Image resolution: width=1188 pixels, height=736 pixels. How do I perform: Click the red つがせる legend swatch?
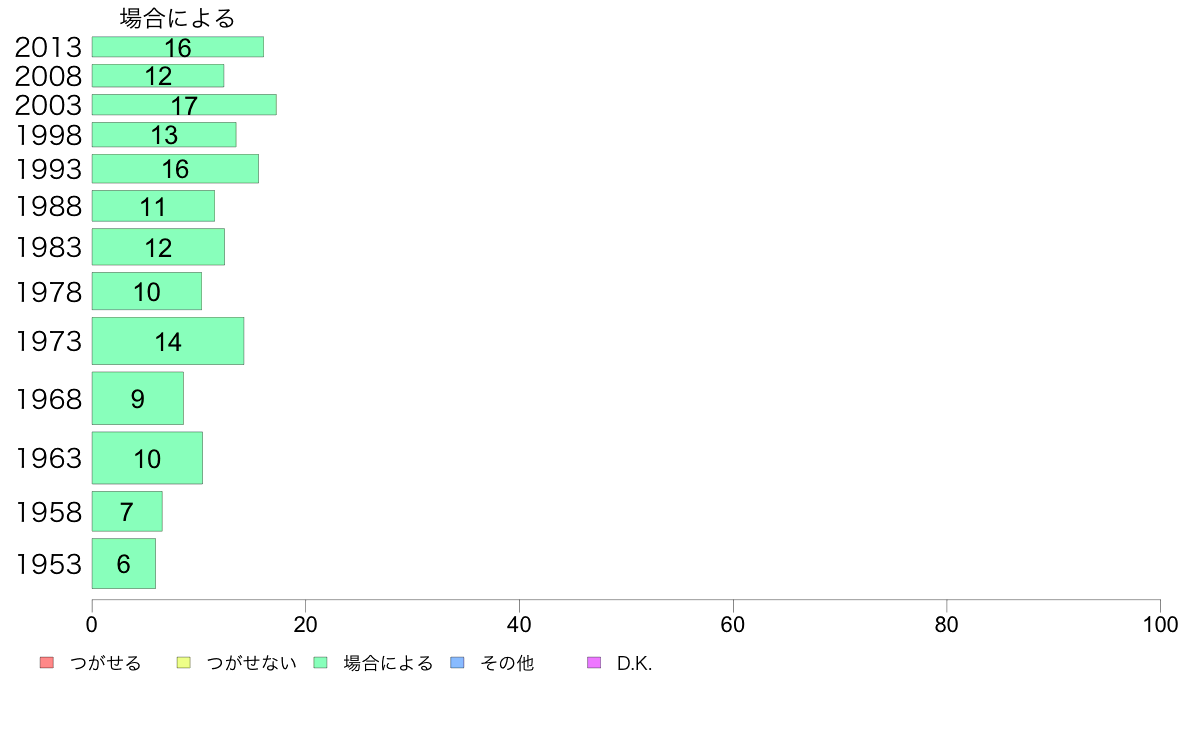coord(46,662)
